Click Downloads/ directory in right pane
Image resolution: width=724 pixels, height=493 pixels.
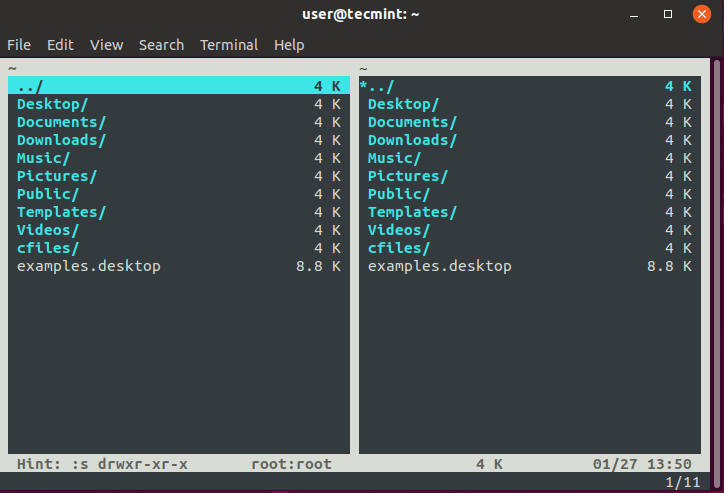pyautogui.click(x=412, y=140)
